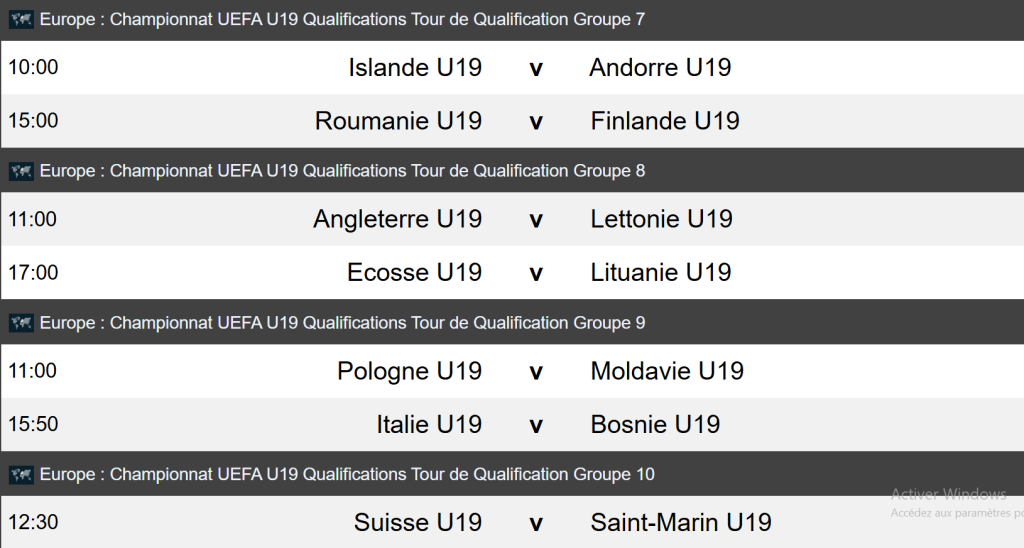Open the Pologne U19 v Moldavie match
This screenshot has height=548, width=1024.
coord(535,372)
